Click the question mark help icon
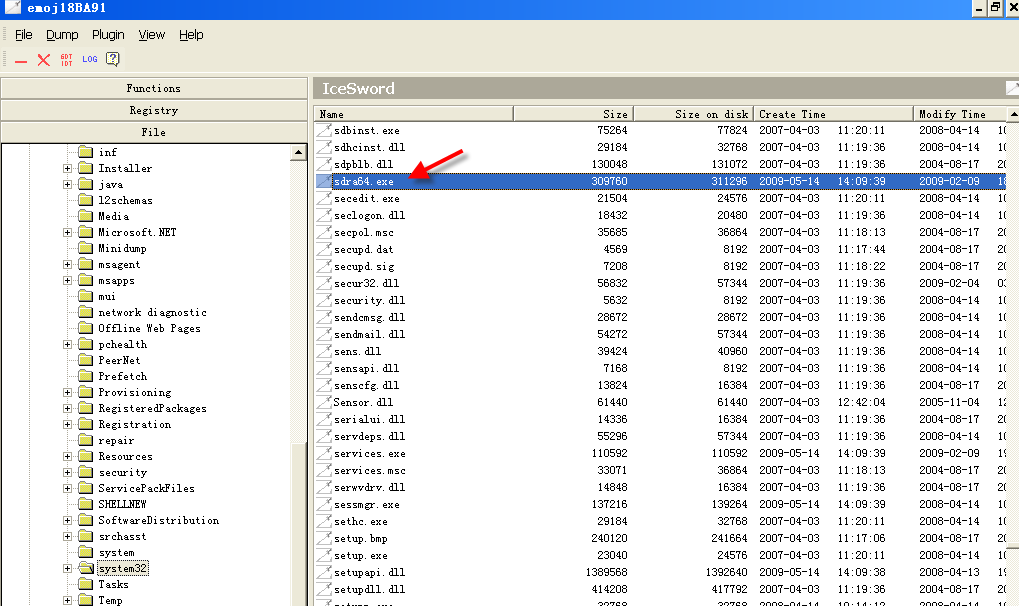1019x606 pixels. pyautogui.click(x=113, y=60)
